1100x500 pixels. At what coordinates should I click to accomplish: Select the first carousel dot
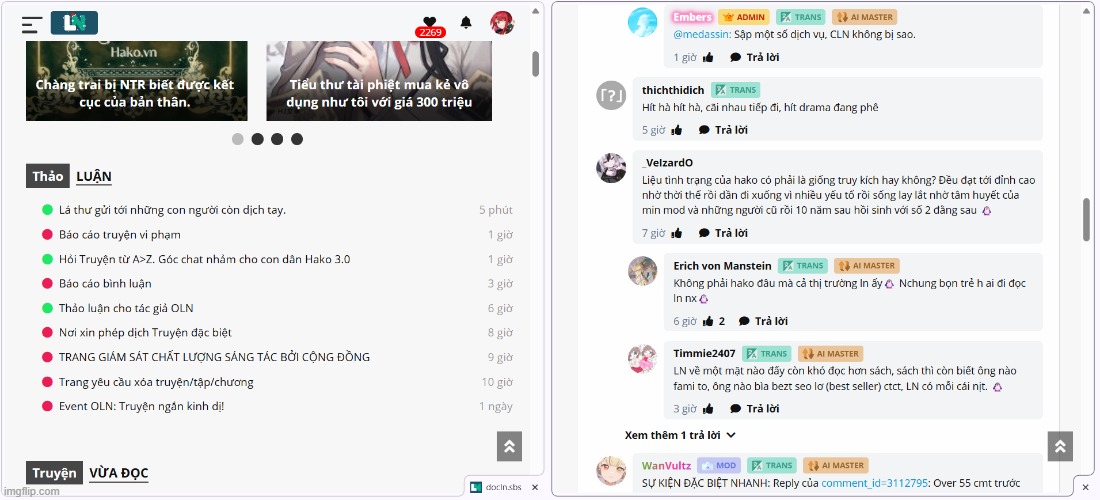(x=238, y=139)
